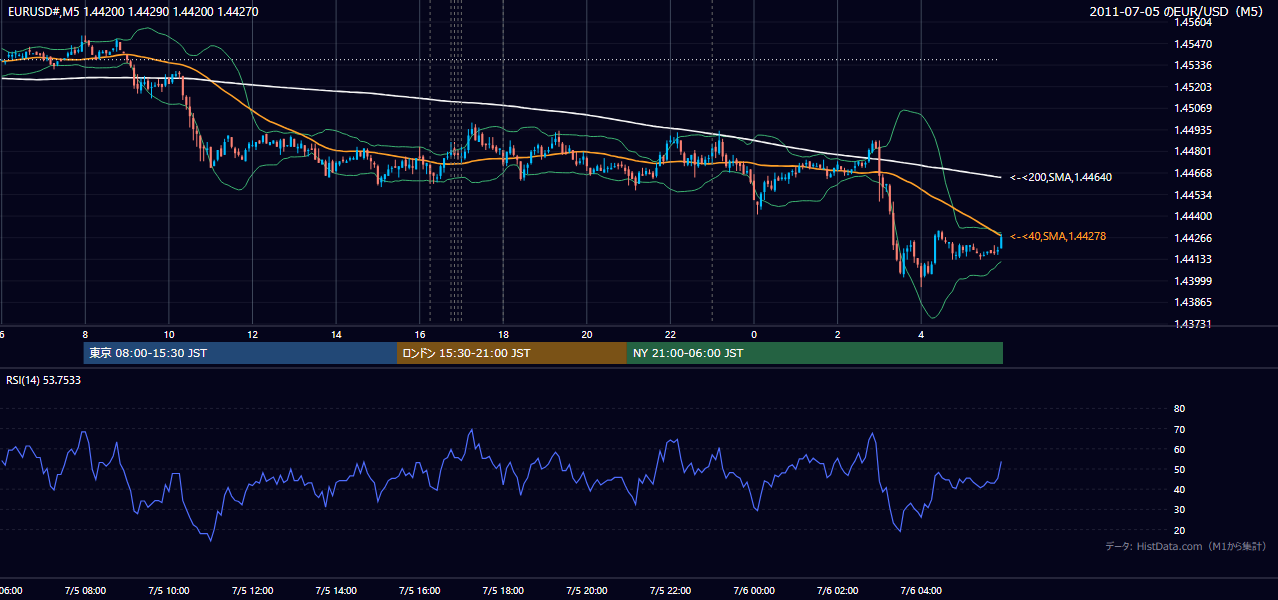
Task: Click the RSI(14) 53.7533 indicator label
Action: (44, 380)
